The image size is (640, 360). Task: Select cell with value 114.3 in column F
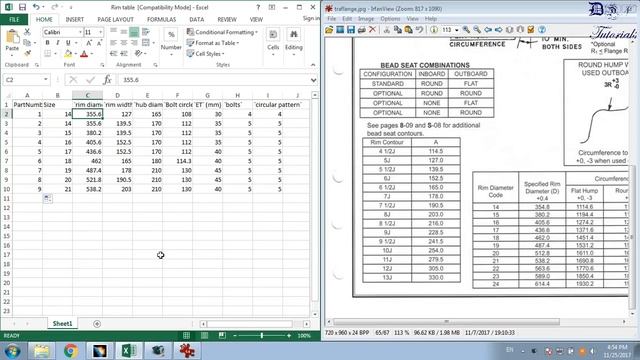tap(178, 161)
